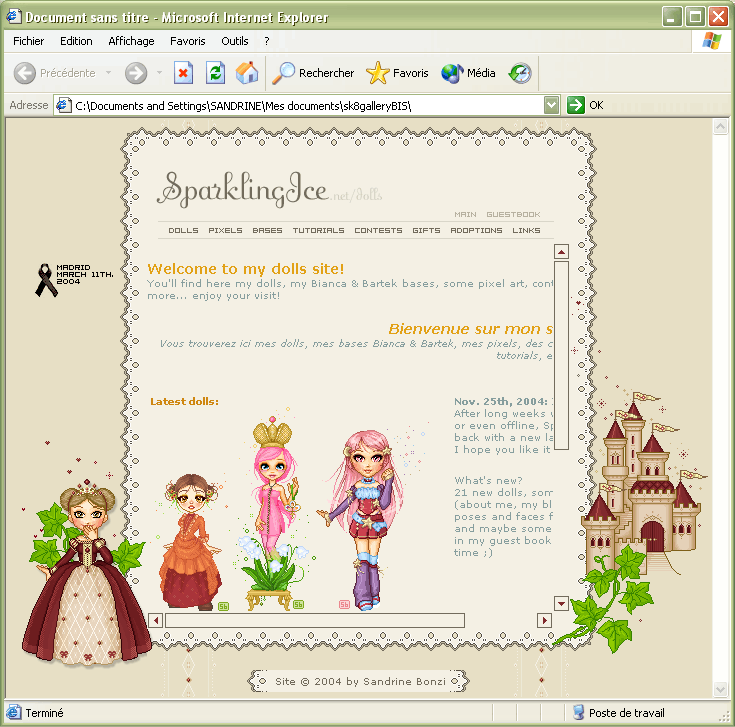735x727 pixels.
Task: Go to the CONTESTS section link
Action: (x=378, y=230)
